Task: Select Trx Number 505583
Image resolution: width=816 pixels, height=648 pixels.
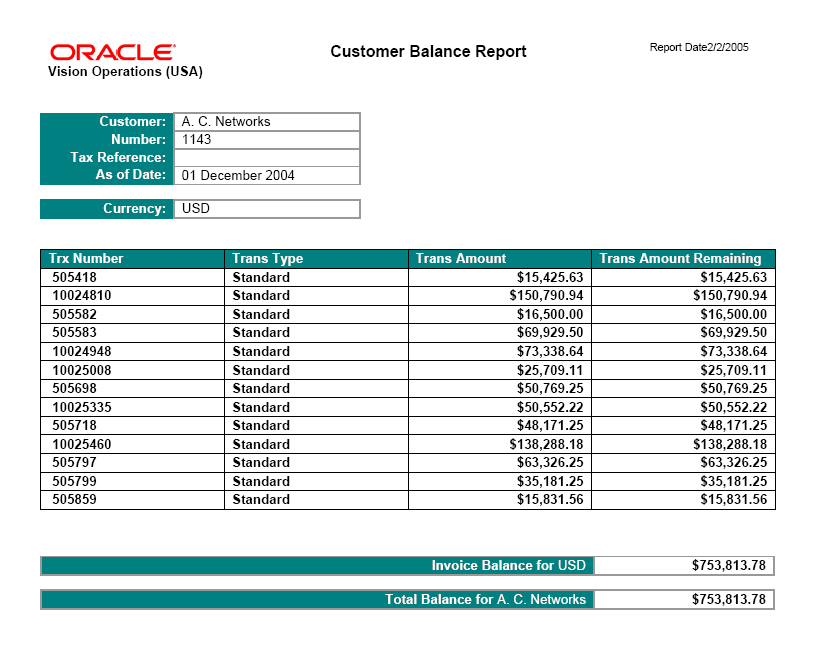Action: [x=74, y=333]
